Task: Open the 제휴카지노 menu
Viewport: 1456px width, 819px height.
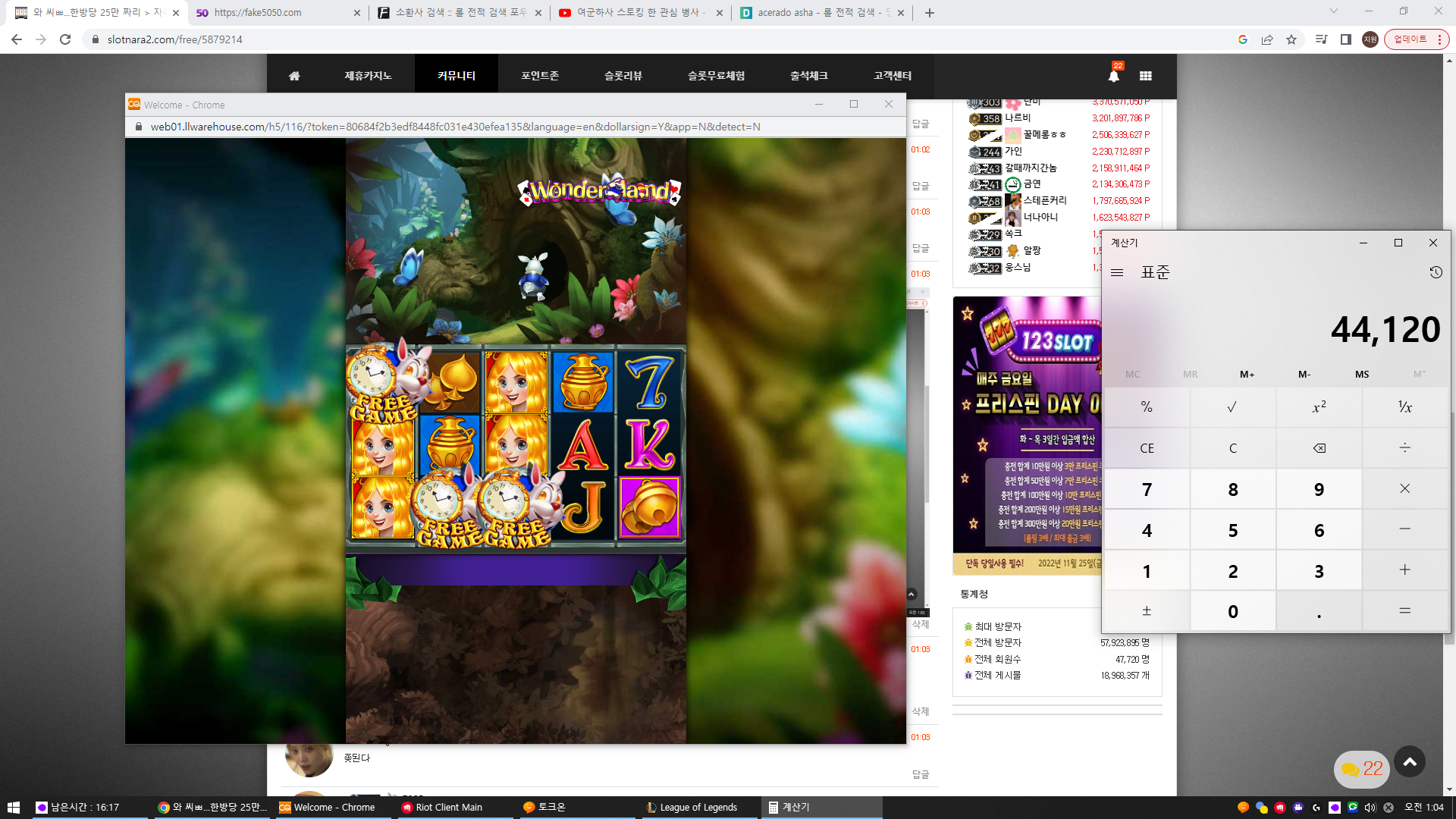Action: (x=368, y=76)
